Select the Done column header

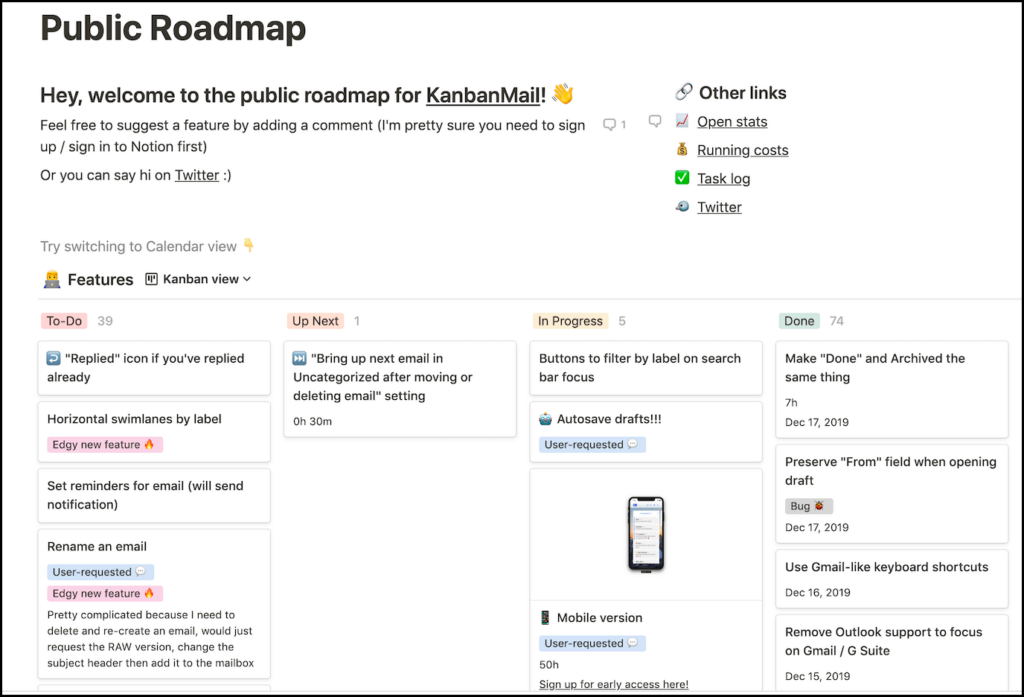tap(799, 321)
